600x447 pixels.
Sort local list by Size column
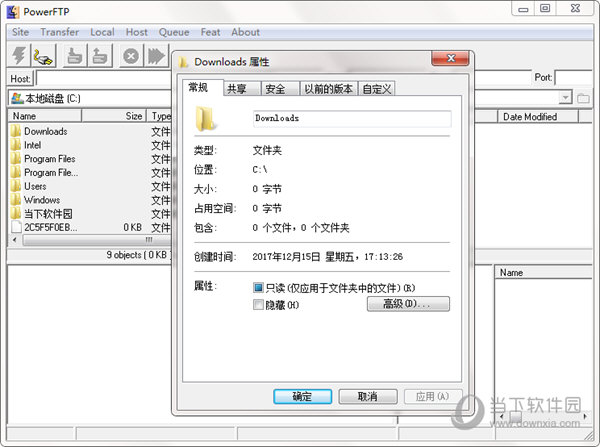pyautogui.click(x=114, y=116)
